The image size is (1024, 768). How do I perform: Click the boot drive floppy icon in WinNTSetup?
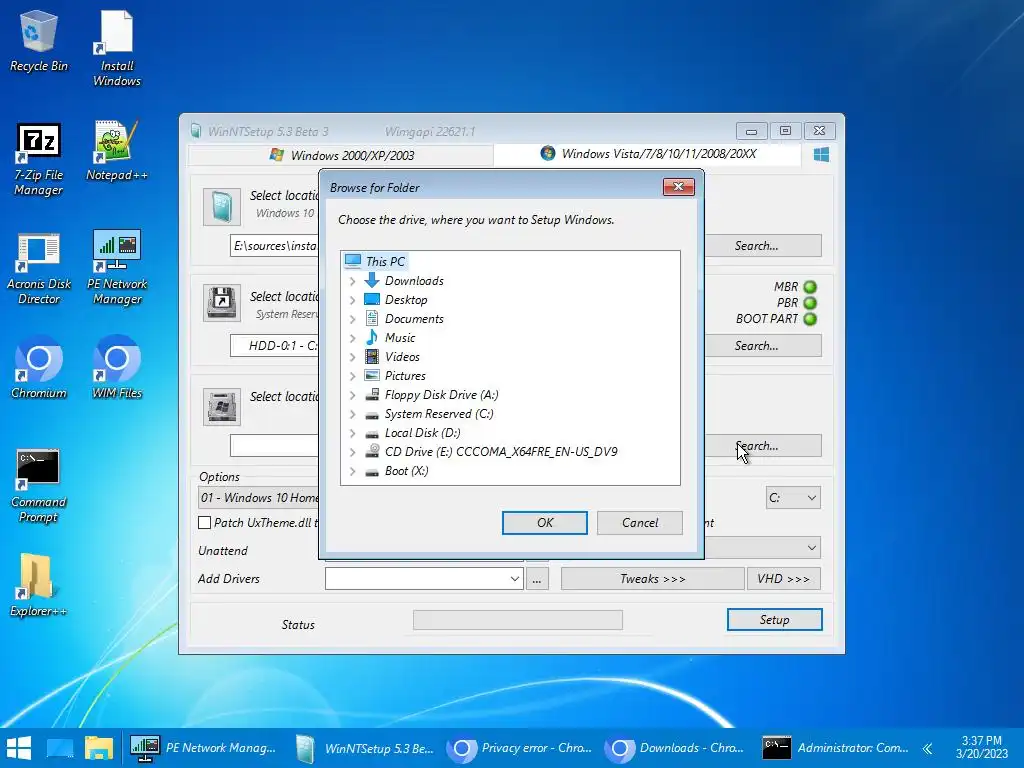tap(221, 302)
